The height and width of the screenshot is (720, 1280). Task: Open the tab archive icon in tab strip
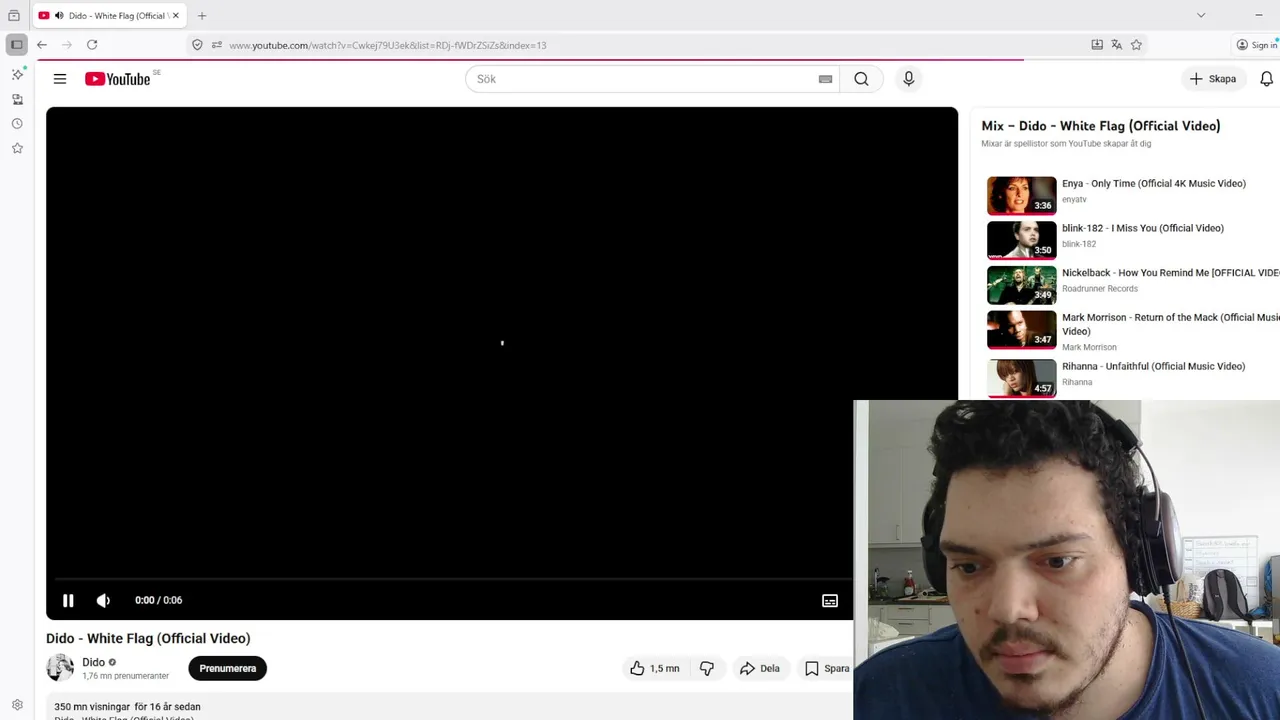pos(14,15)
